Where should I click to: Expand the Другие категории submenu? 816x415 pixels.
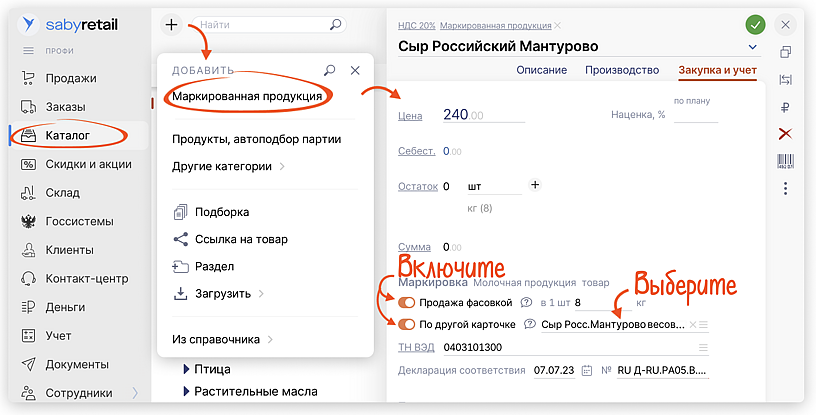coord(228,166)
